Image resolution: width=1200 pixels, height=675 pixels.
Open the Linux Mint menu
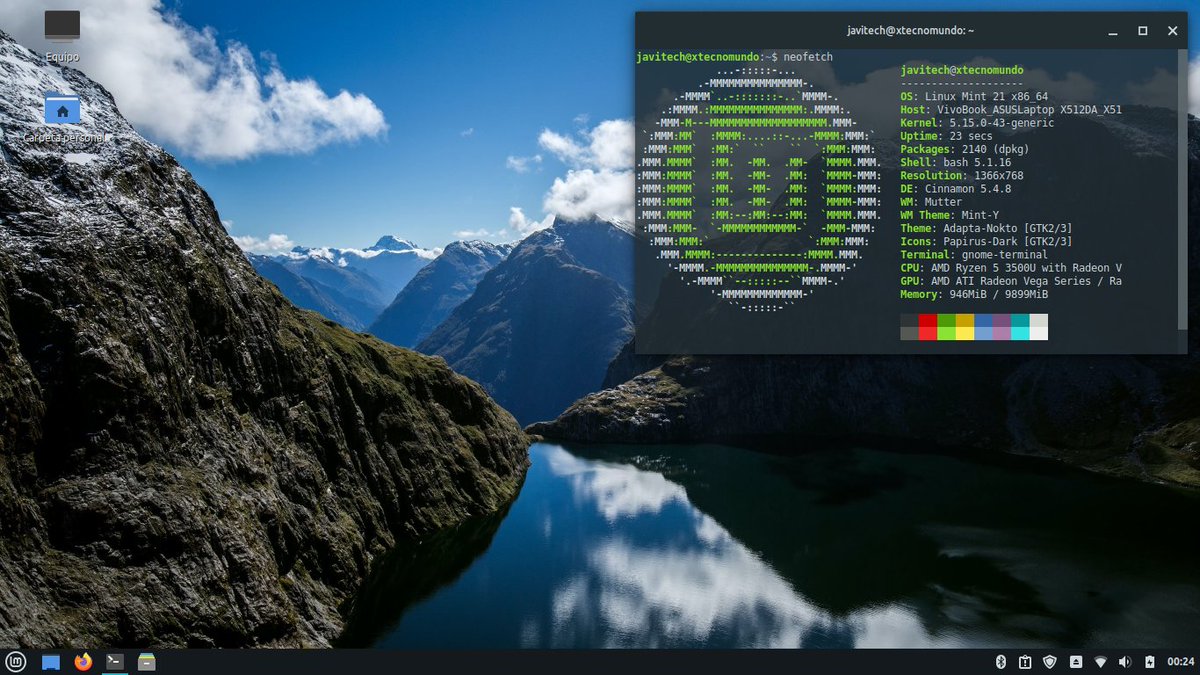(17, 661)
